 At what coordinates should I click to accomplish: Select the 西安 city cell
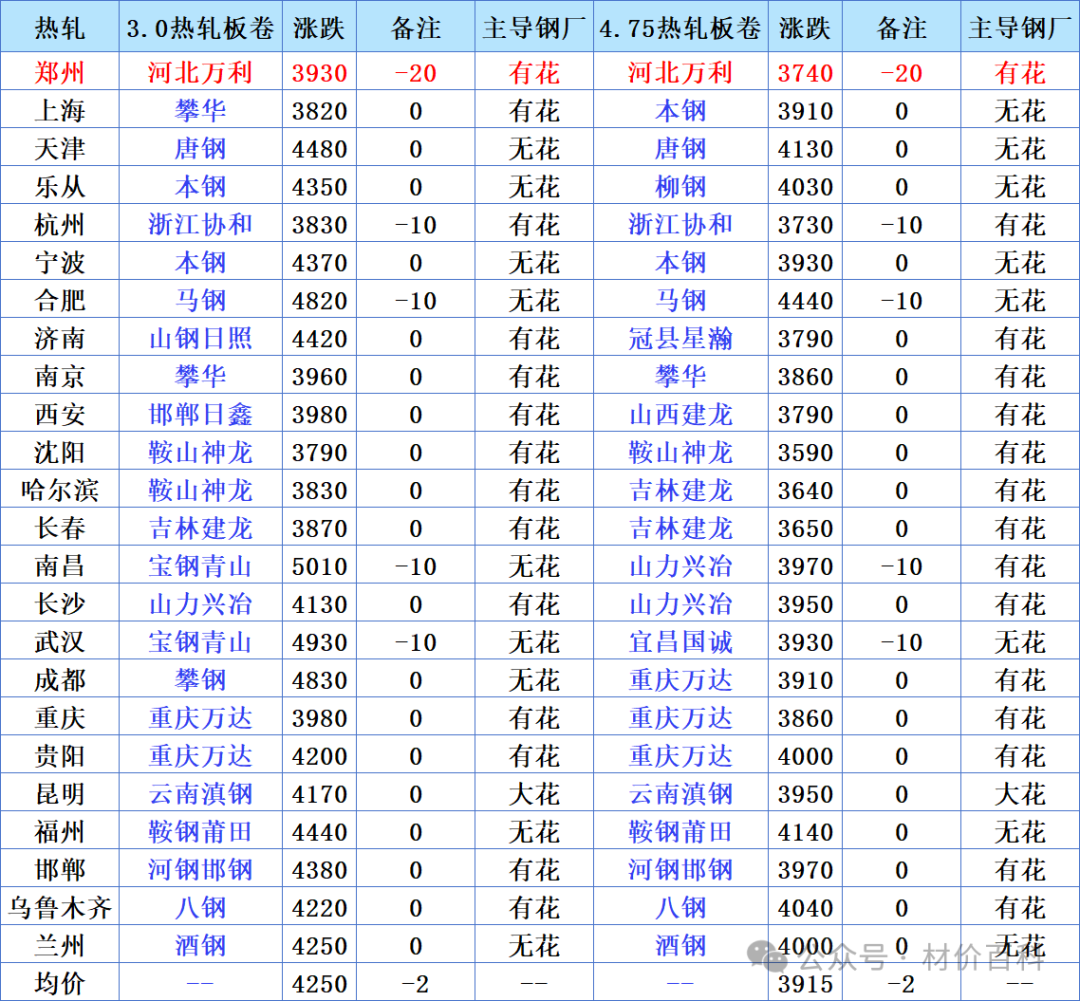click(60, 413)
